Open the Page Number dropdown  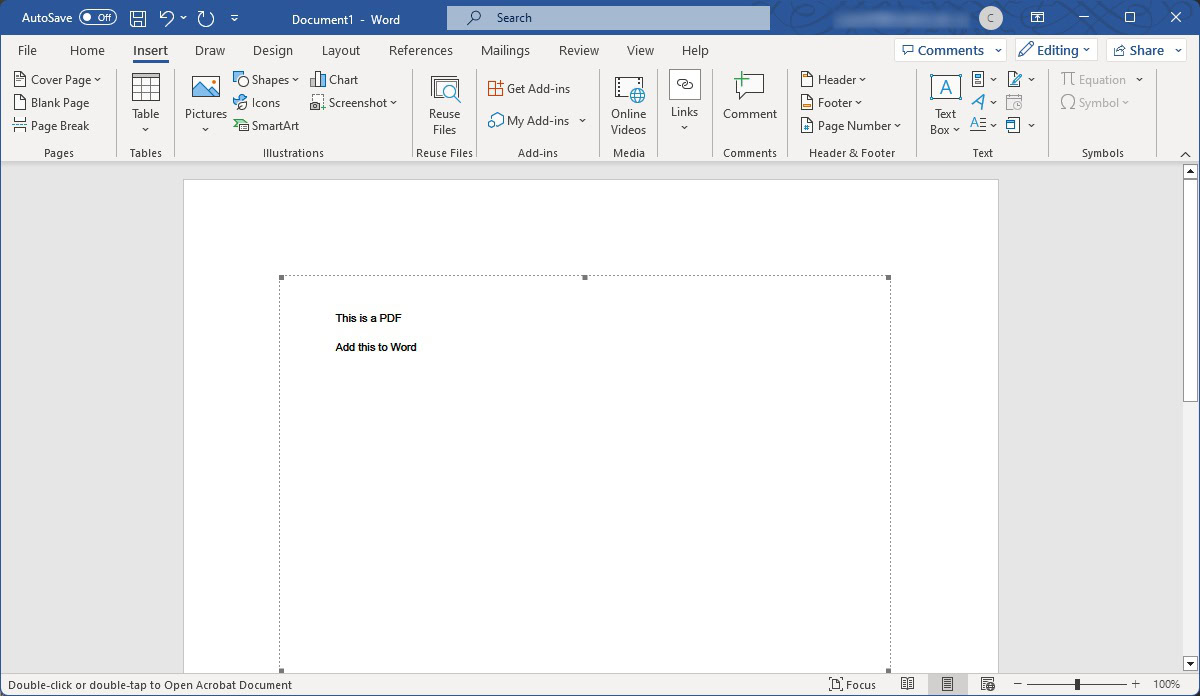852,126
